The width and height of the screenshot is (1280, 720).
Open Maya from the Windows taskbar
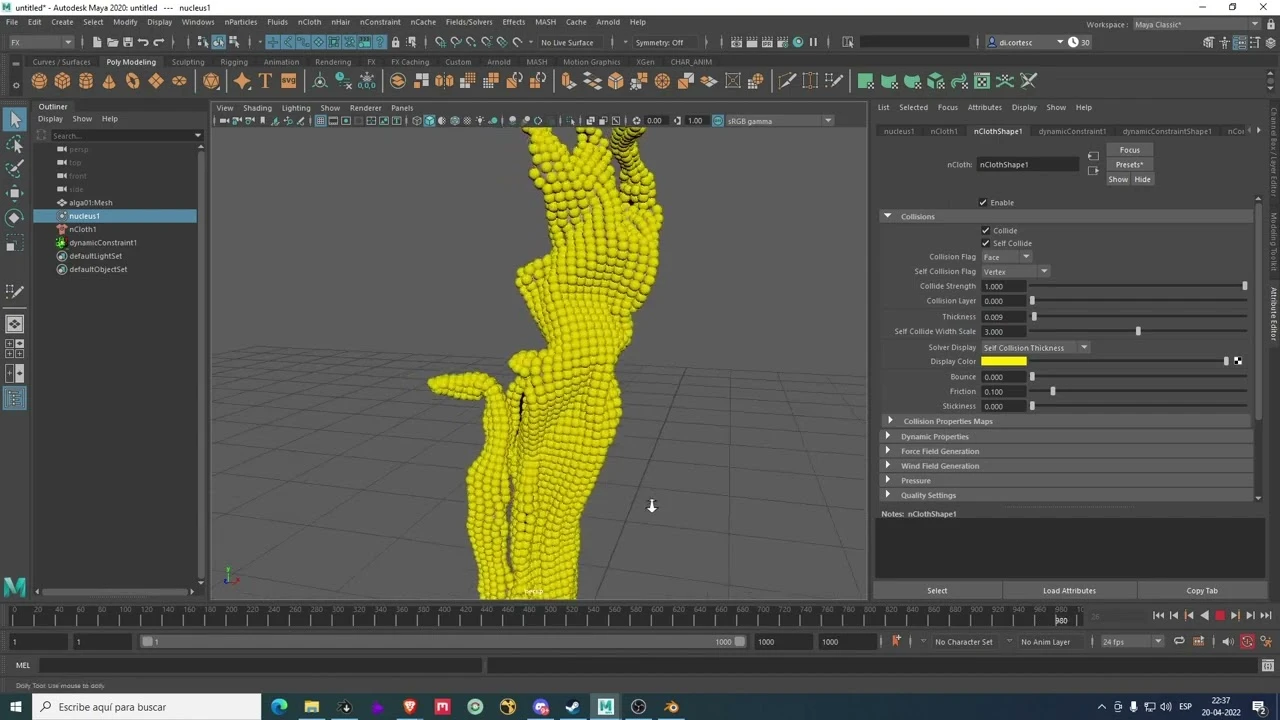605,707
